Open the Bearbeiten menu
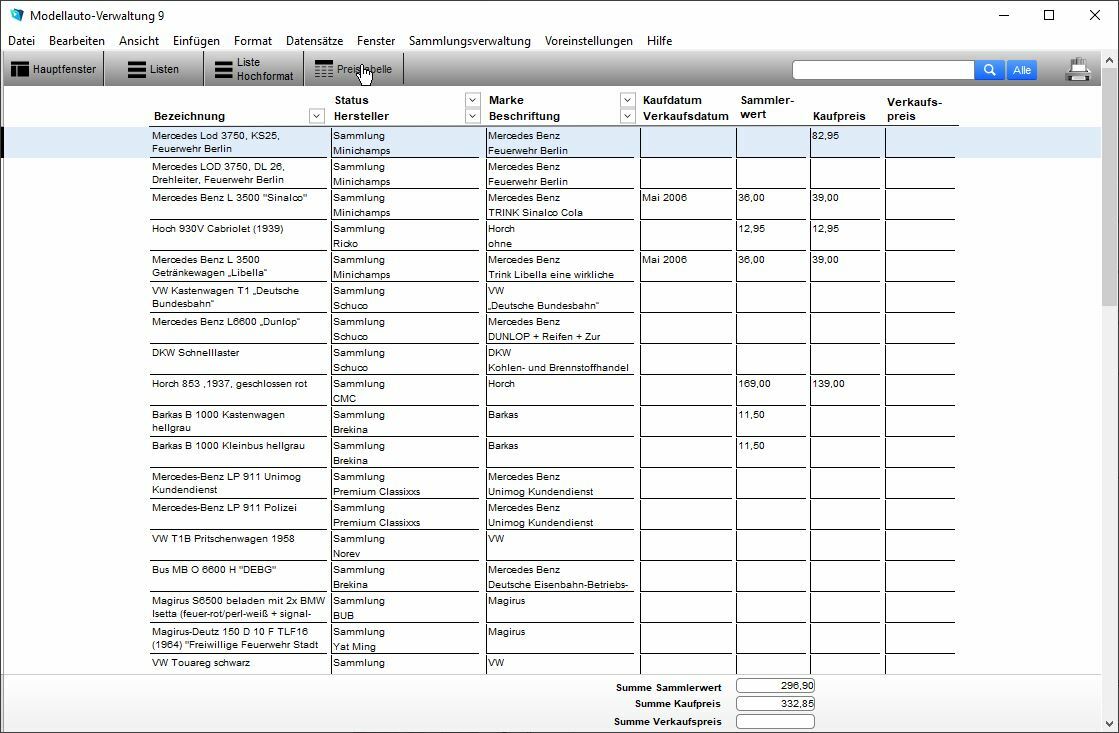The height and width of the screenshot is (733, 1119). (x=77, y=41)
